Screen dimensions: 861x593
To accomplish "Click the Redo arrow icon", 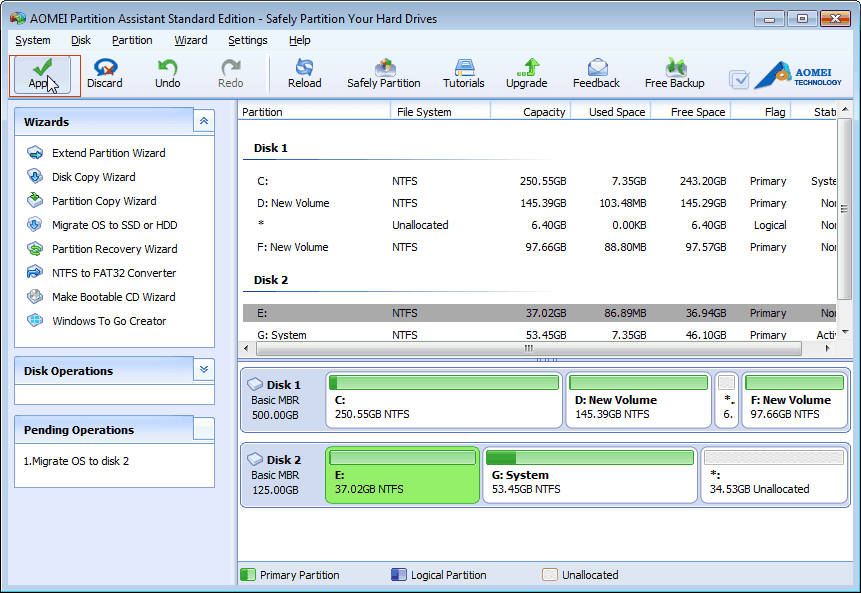I will pyautogui.click(x=231, y=68).
